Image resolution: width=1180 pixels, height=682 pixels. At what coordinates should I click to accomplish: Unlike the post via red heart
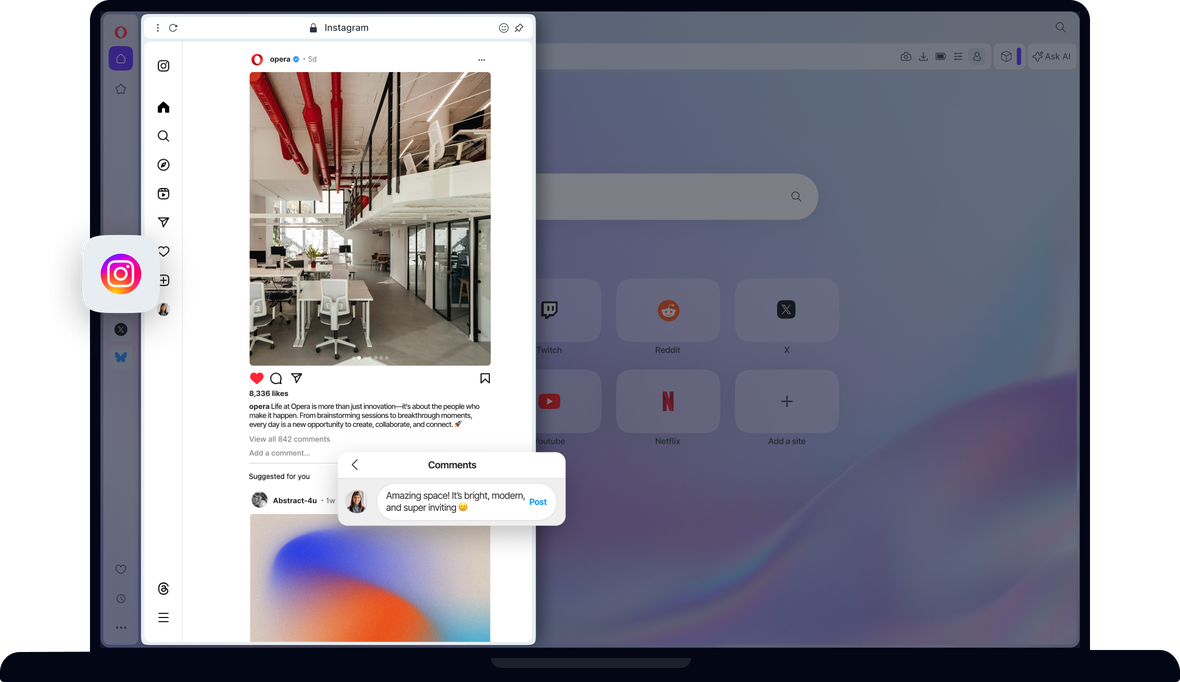point(256,378)
